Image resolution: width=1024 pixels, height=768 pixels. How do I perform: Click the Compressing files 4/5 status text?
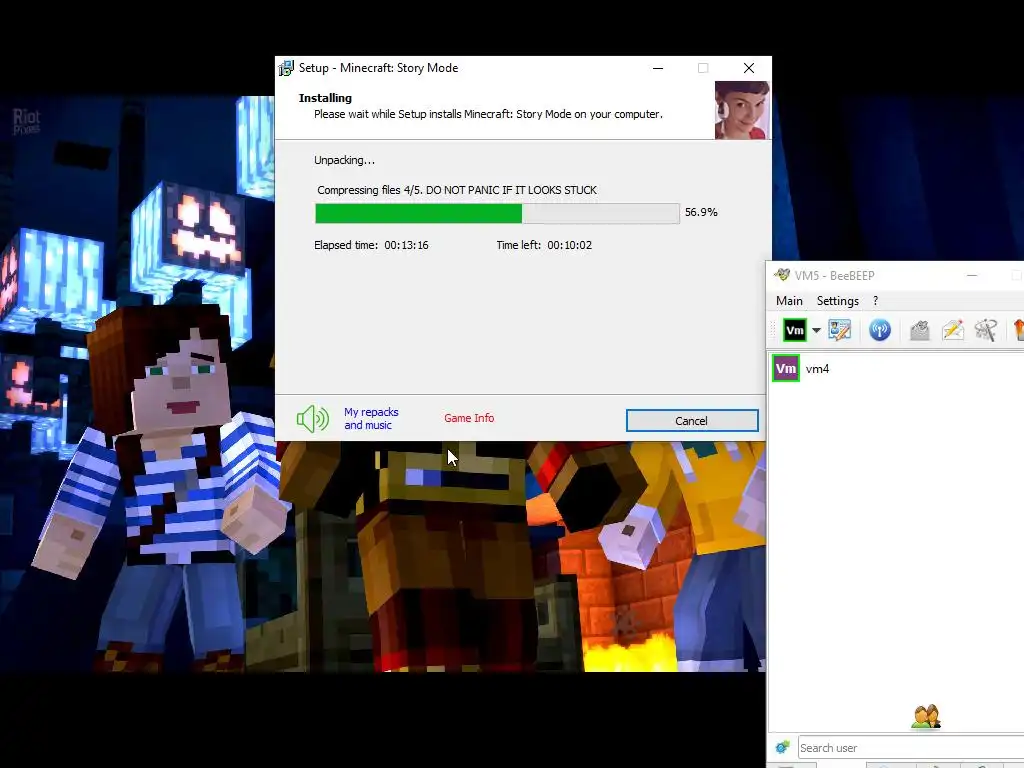click(456, 190)
